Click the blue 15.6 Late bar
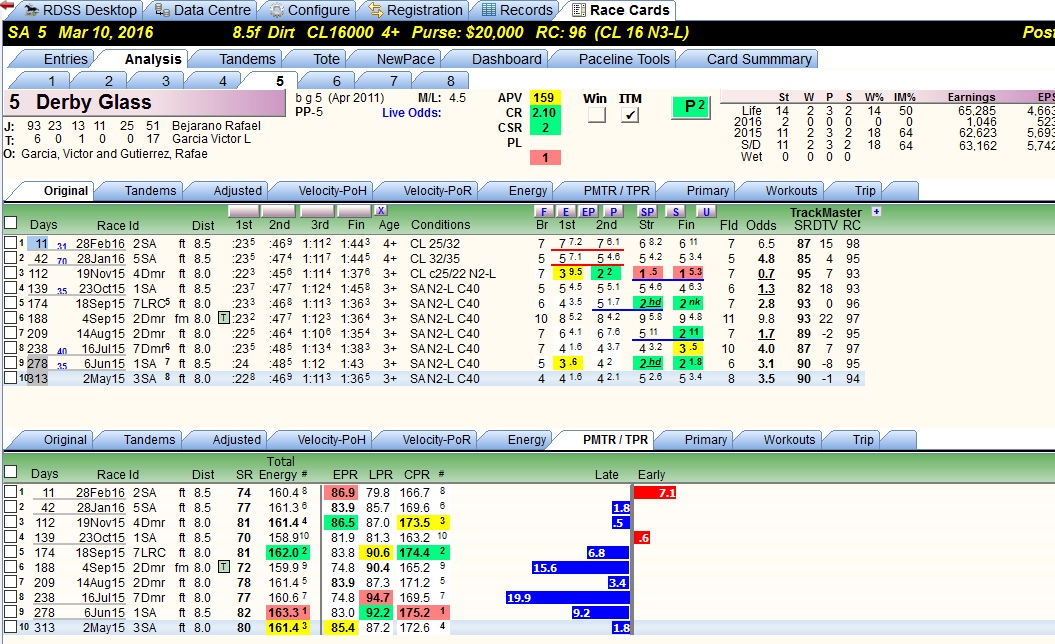1055x644 pixels. click(581, 568)
